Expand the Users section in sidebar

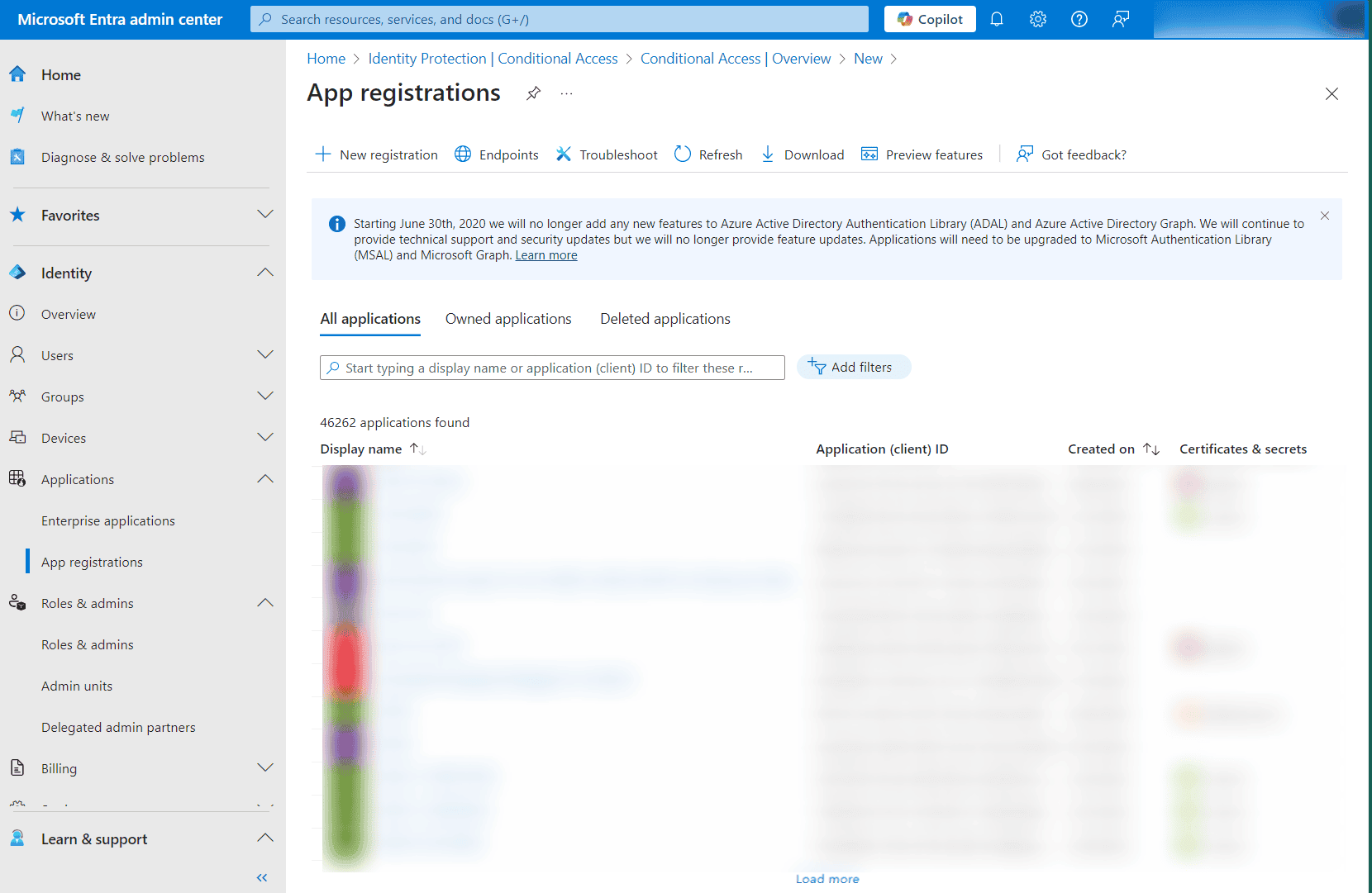[x=264, y=354]
